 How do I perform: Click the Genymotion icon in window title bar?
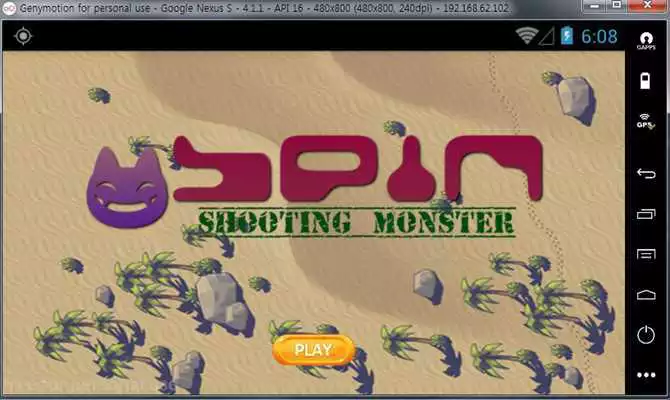9,8
